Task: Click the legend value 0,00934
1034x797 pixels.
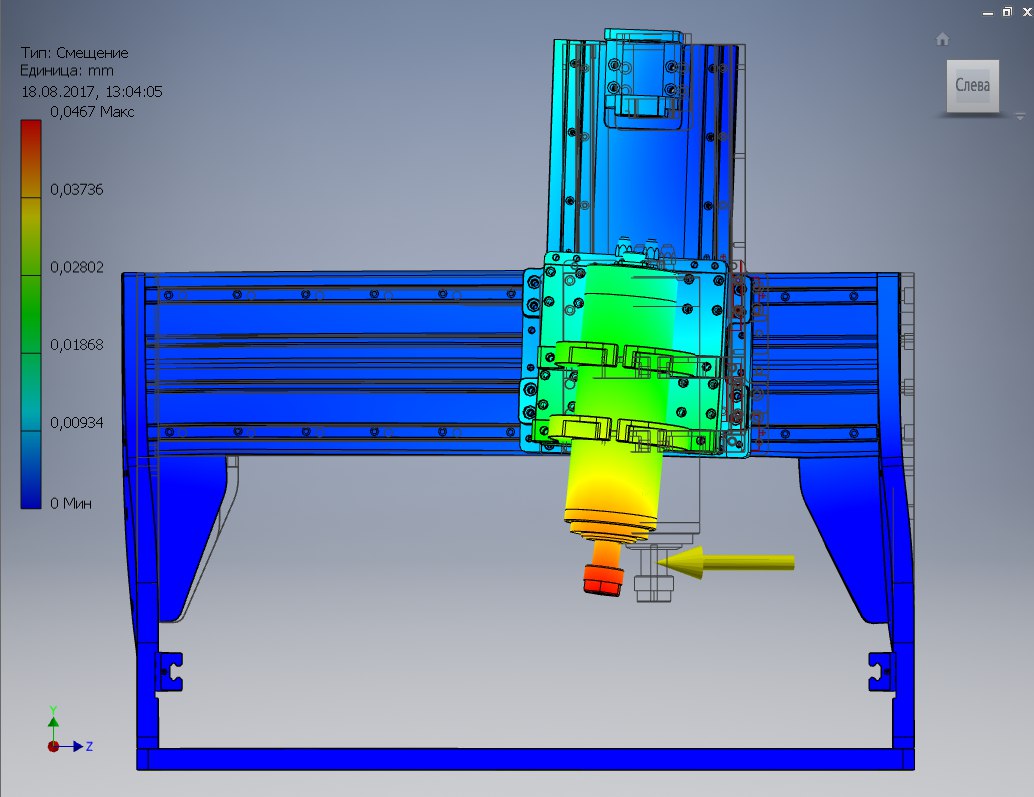Action: click(x=76, y=423)
